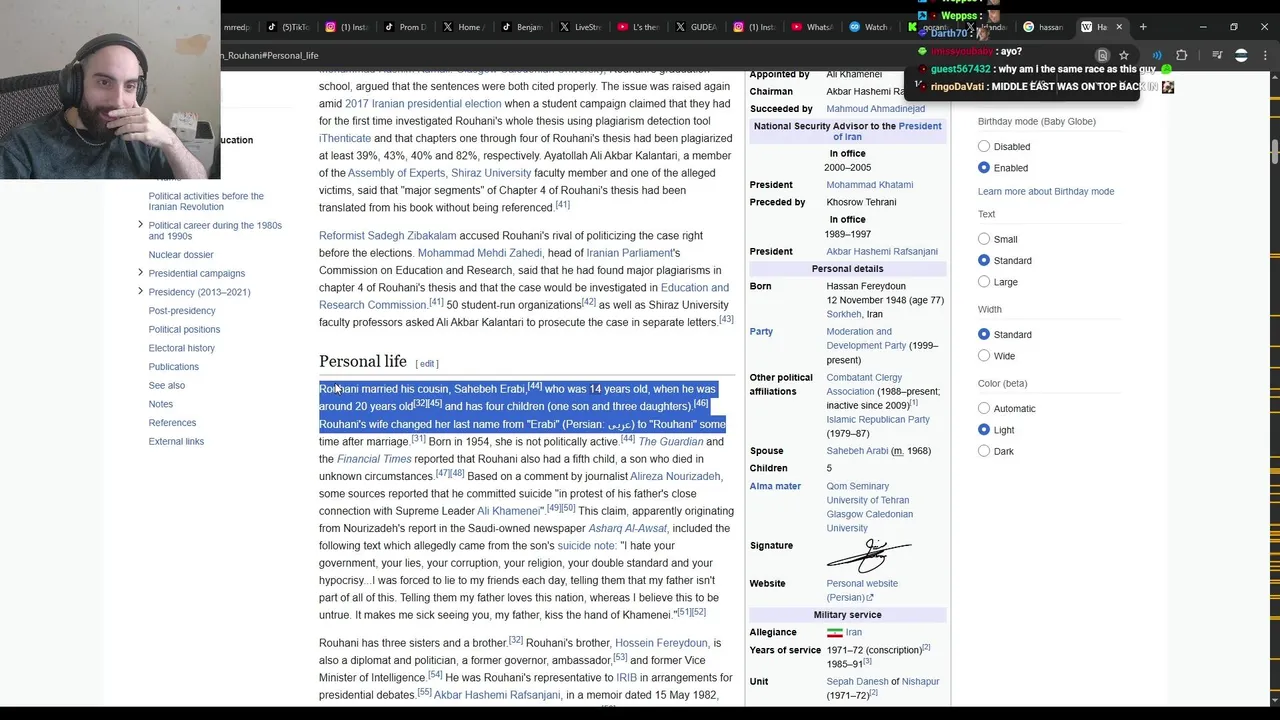Image resolution: width=1280 pixels, height=720 pixels.
Task: Expand Presidency (2013–2021) in contents
Action: tap(140, 291)
